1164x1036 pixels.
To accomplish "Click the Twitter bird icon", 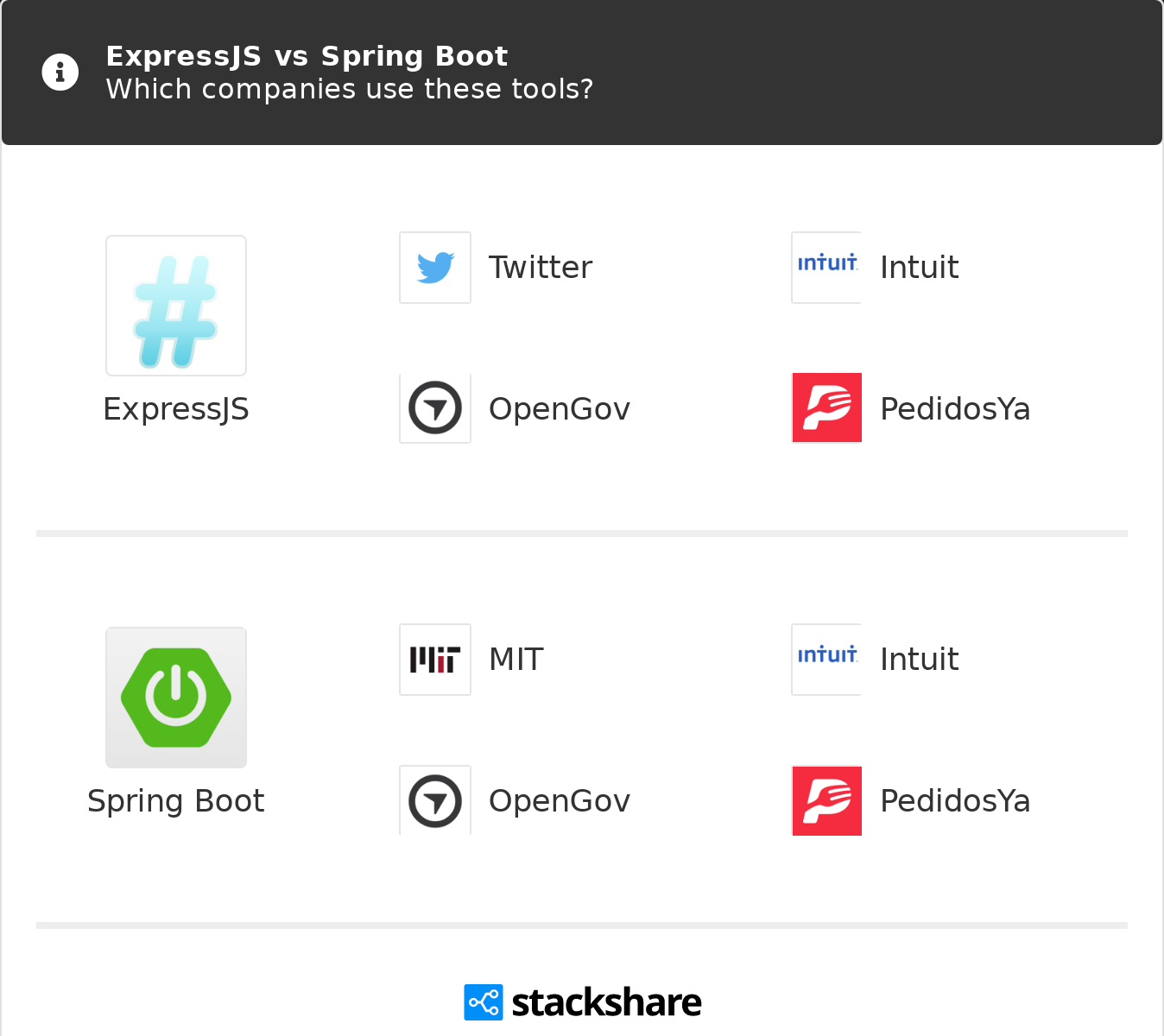I will pos(435,268).
